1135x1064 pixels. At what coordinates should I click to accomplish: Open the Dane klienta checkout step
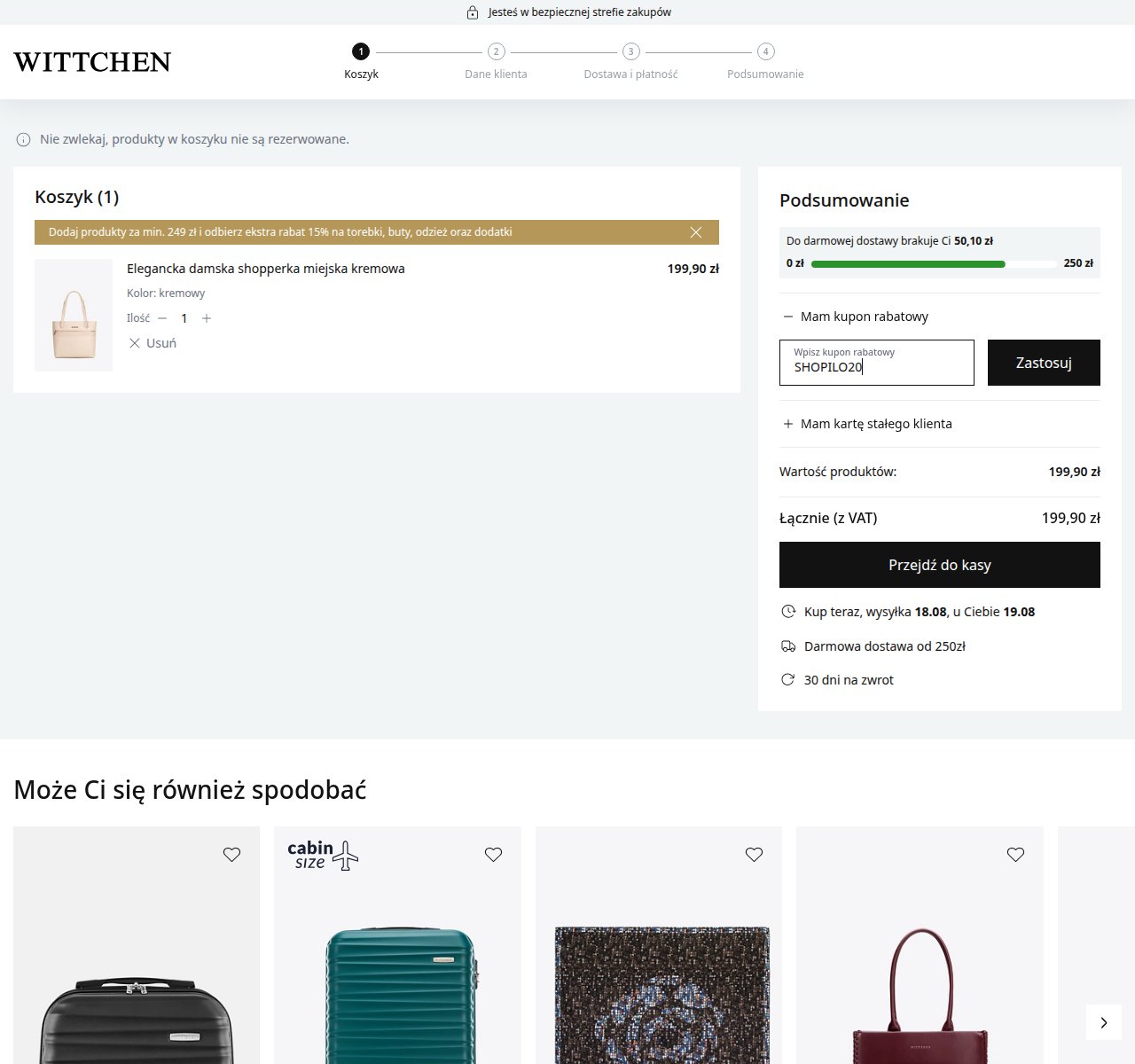pyautogui.click(x=496, y=61)
